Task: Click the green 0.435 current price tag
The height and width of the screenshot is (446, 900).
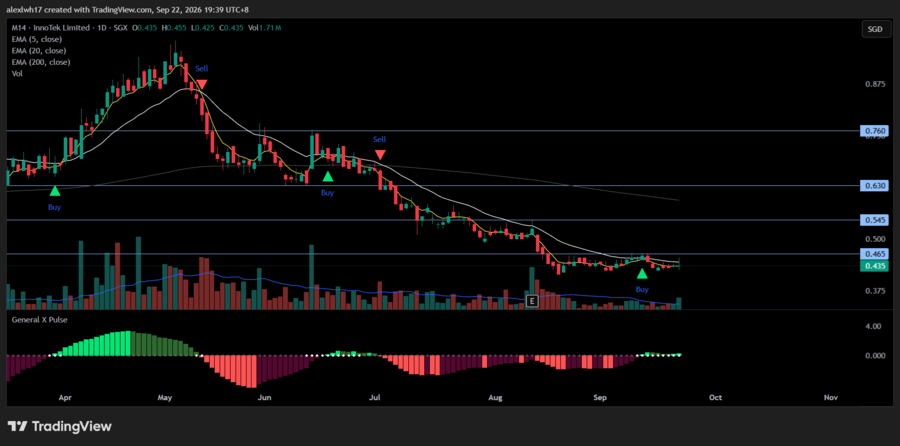Action: (874, 266)
